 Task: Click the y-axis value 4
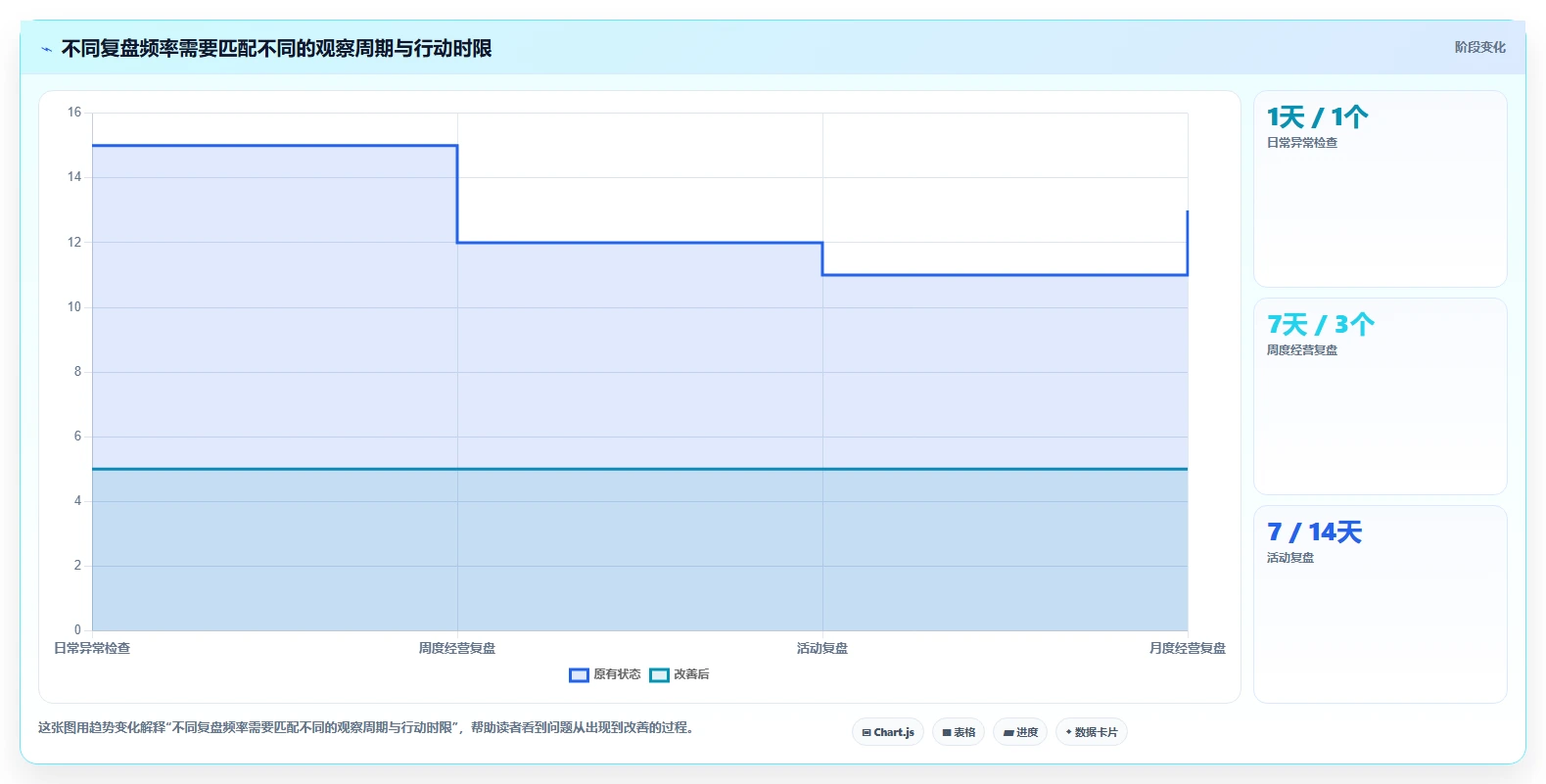pos(77,500)
